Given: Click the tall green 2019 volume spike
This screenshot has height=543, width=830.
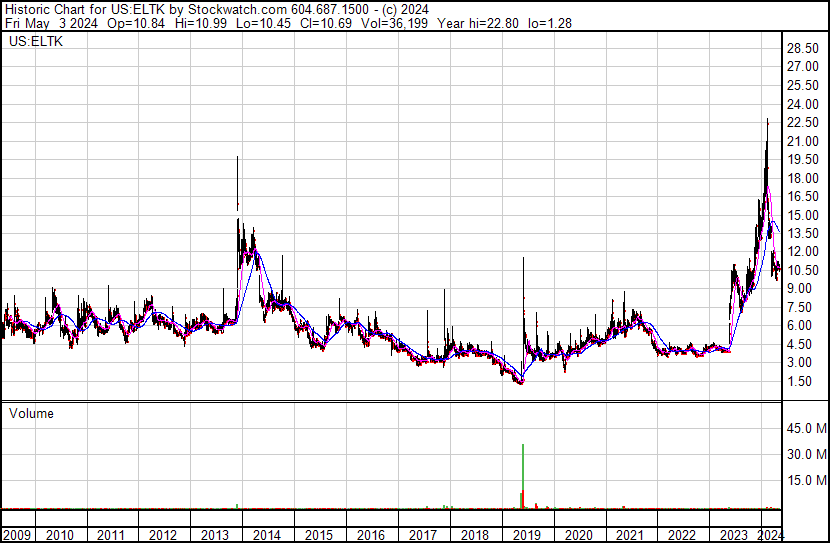Looking at the screenshot, I should [x=523, y=470].
